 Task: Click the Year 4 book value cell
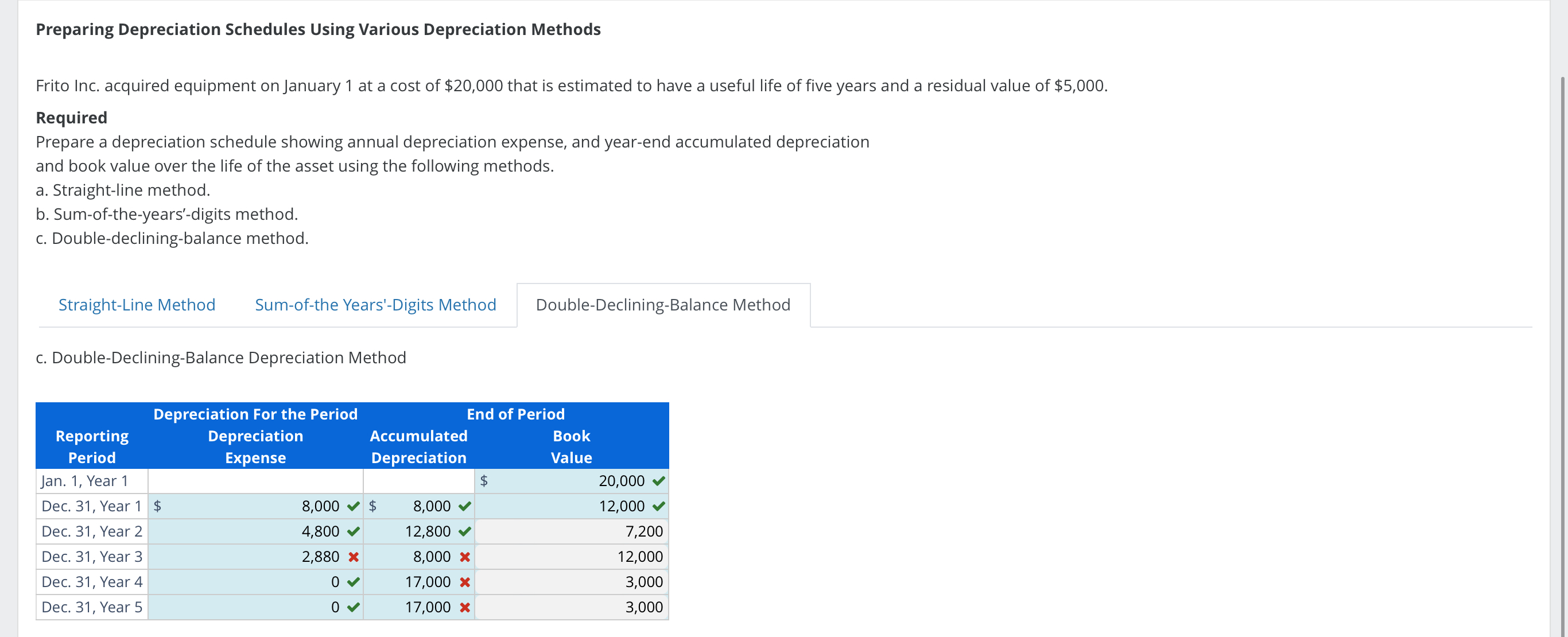(572, 582)
